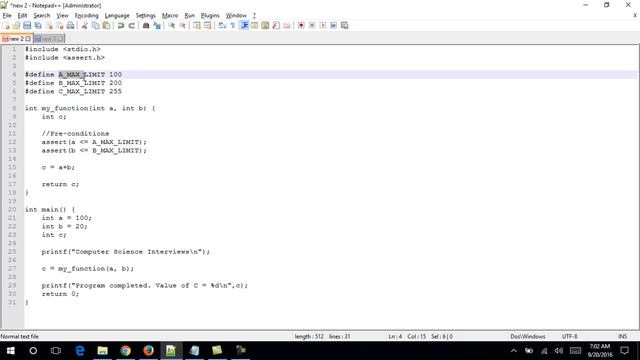
Task: Print the document via toolbar icon
Action: [70, 25]
